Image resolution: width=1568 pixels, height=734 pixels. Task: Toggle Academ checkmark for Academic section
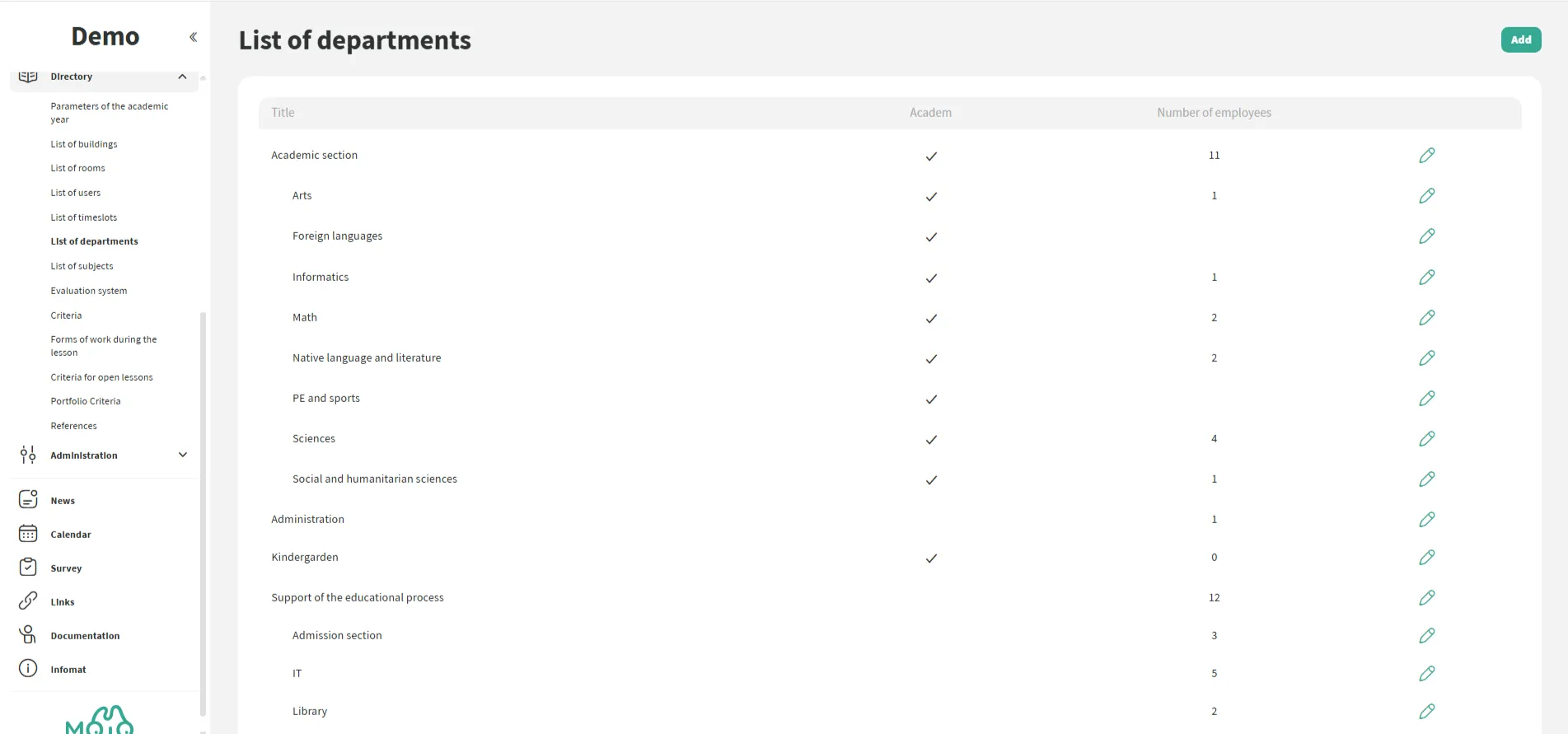[931, 156]
